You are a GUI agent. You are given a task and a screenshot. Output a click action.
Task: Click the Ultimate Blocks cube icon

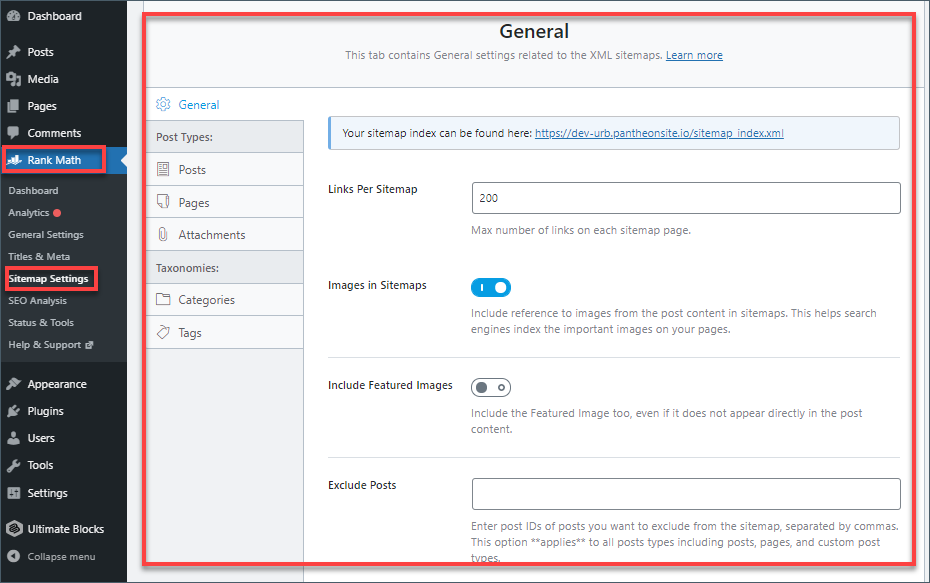coord(14,528)
